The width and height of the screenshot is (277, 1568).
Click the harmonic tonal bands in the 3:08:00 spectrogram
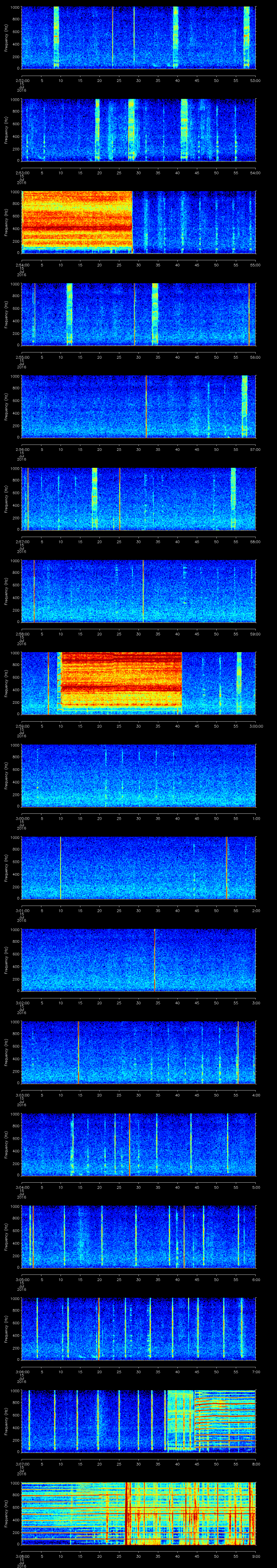click(x=138, y=1513)
